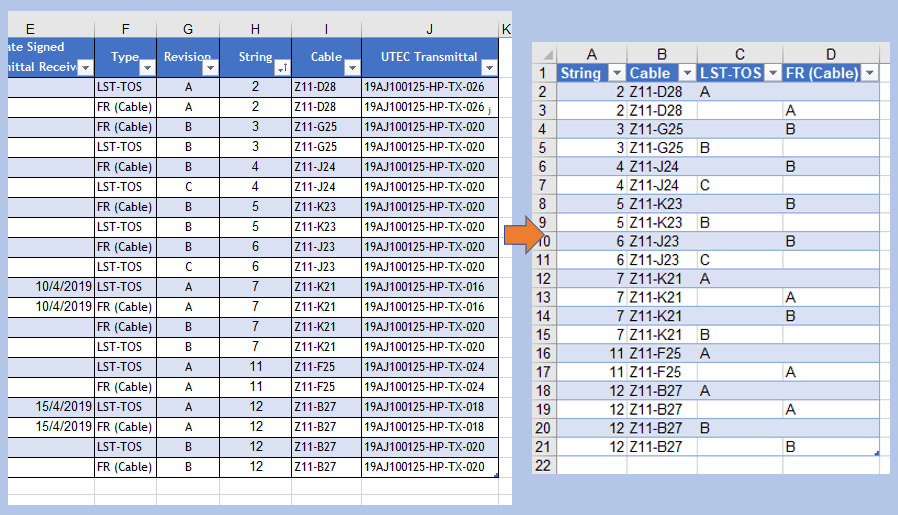Click Revision header cell in left table
Viewport: 898px width, 515px height.
tap(188, 57)
